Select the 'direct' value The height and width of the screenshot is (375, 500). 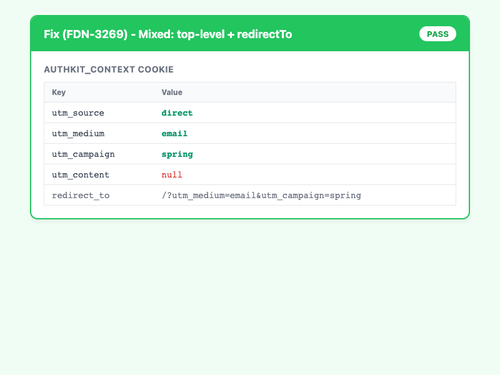coord(177,113)
